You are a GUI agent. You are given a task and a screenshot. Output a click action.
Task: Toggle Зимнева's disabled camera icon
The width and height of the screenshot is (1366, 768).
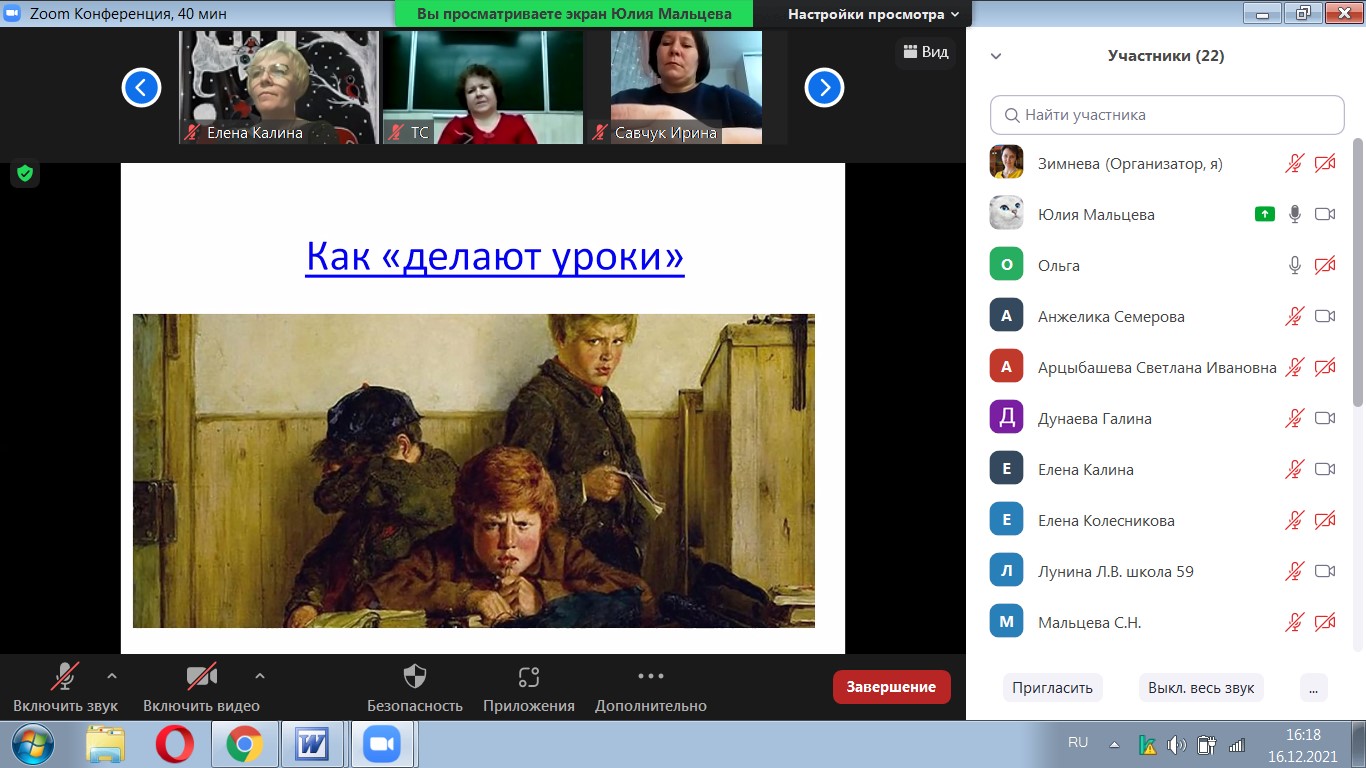[x=1325, y=163]
